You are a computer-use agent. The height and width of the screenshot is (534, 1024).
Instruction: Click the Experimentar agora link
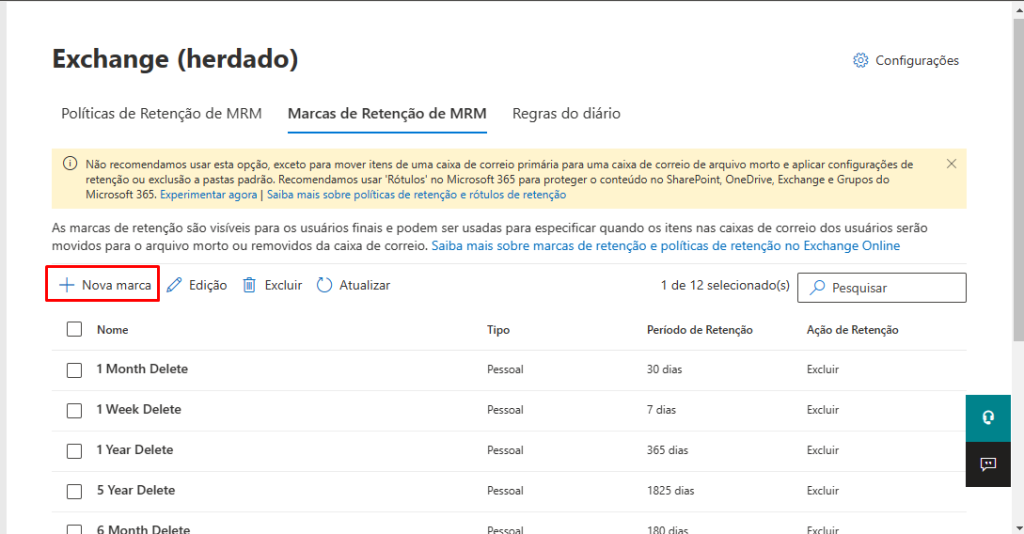coord(208,195)
